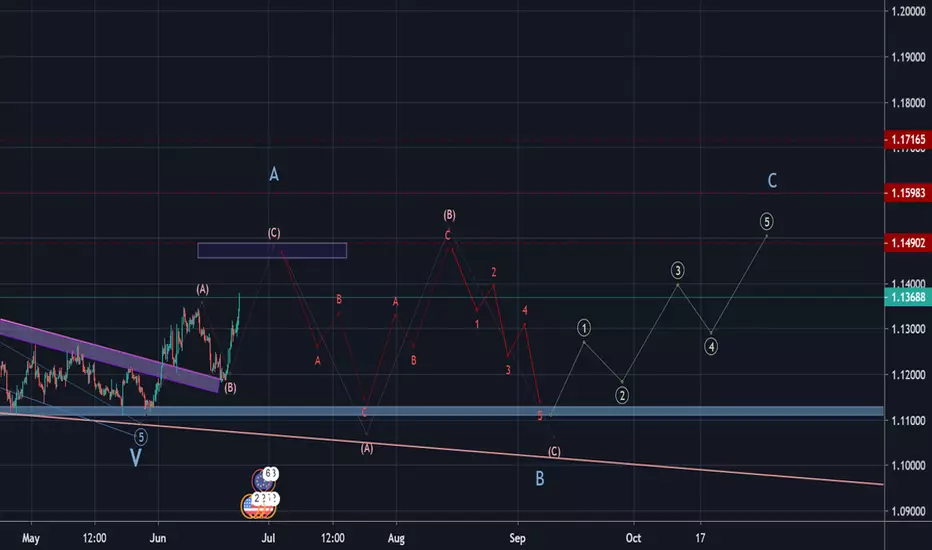
Task: Select the pink descending trendline
Action: tap(442, 448)
